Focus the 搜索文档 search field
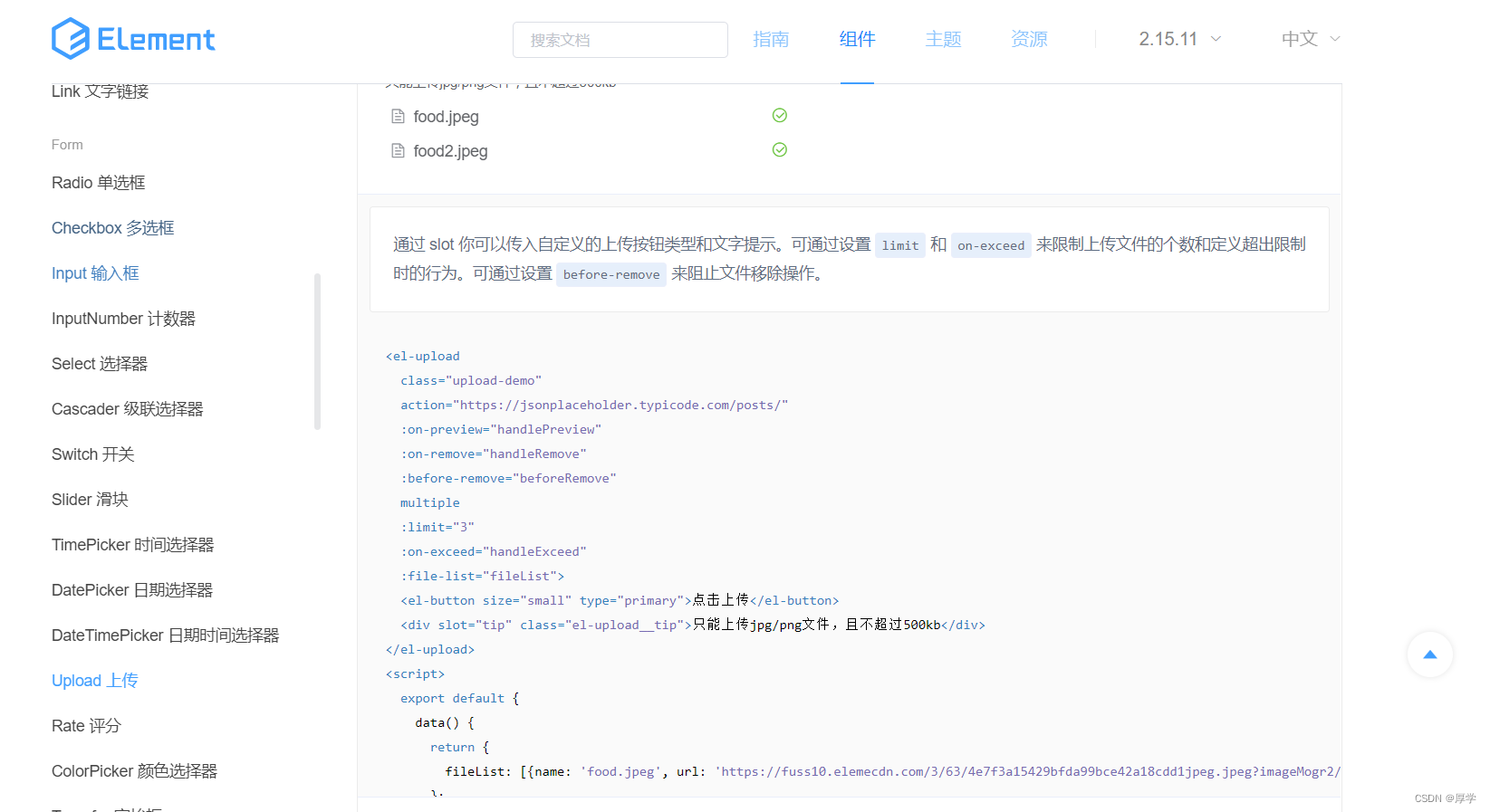This screenshot has height=812, width=1490. [x=620, y=40]
